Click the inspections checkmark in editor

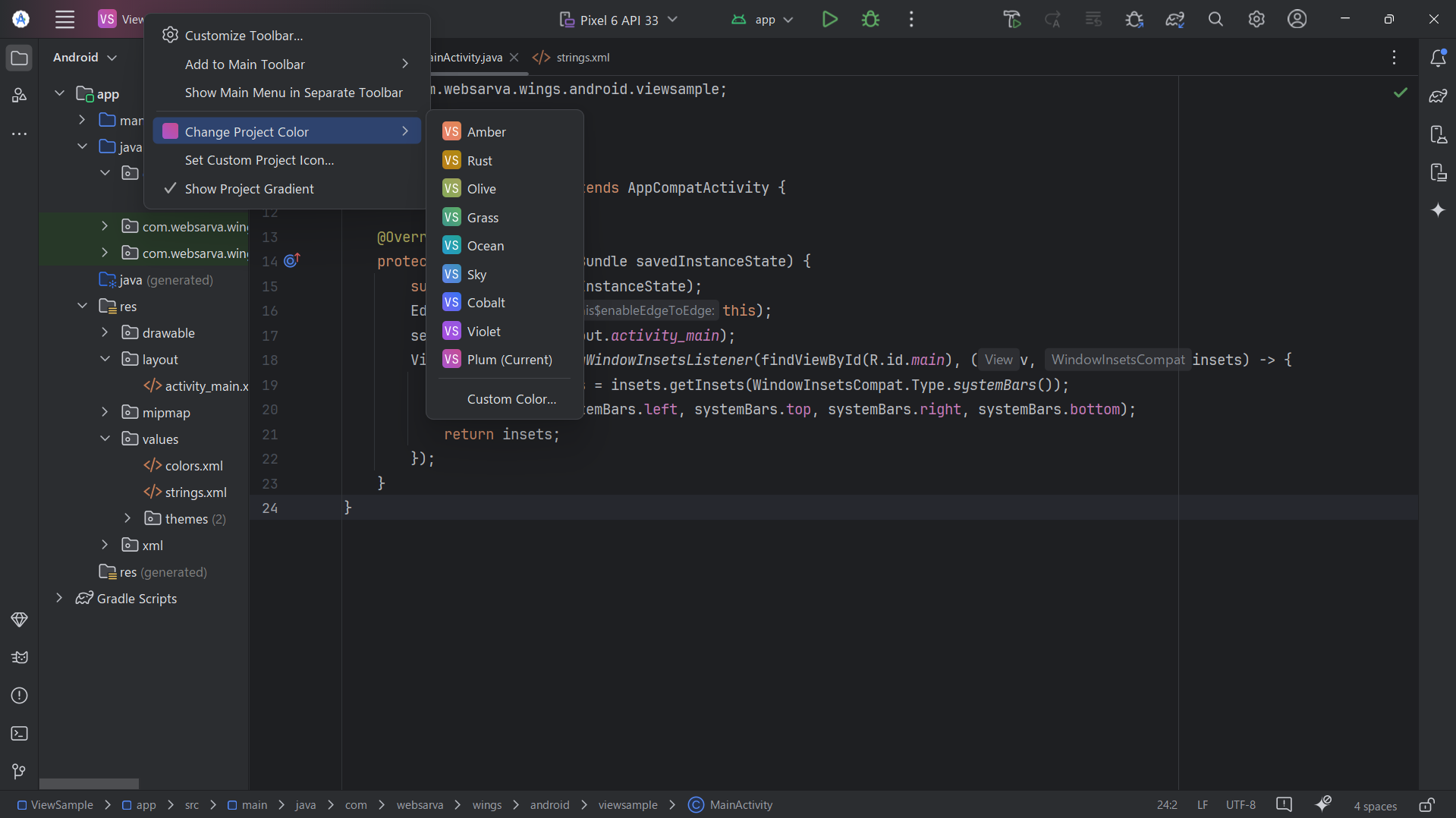(1400, 93)
